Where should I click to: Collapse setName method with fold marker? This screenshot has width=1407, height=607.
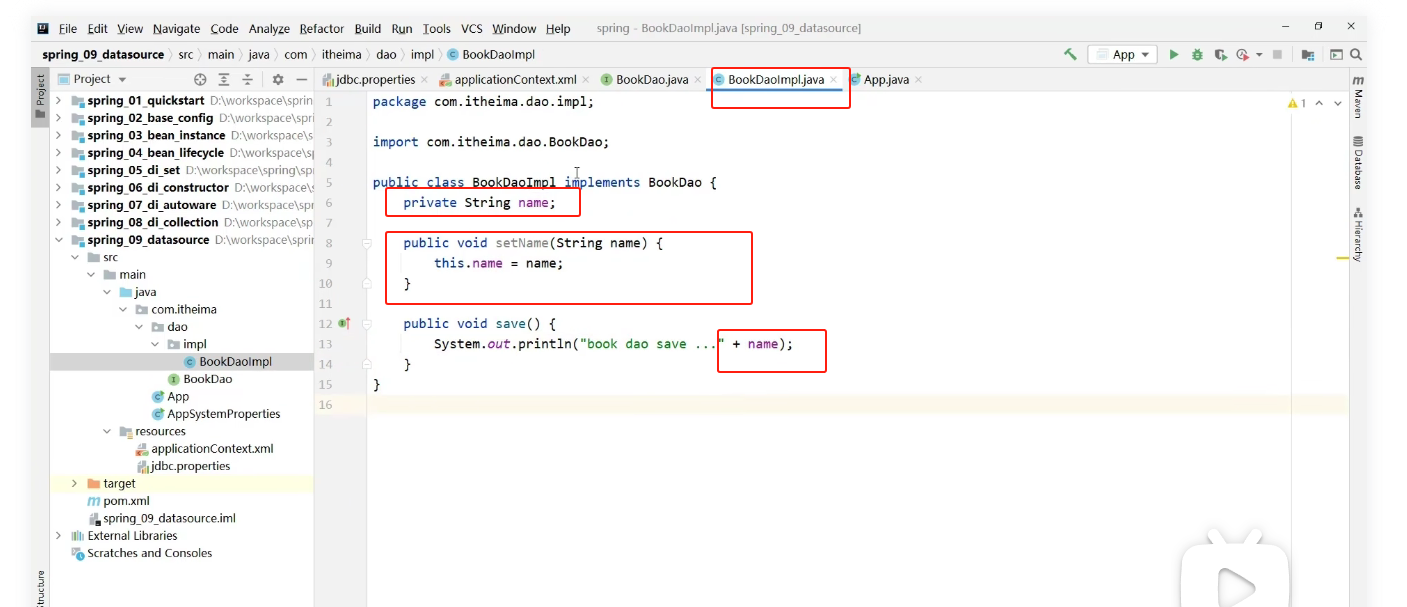pyautogui.click(x=367, y=243)
